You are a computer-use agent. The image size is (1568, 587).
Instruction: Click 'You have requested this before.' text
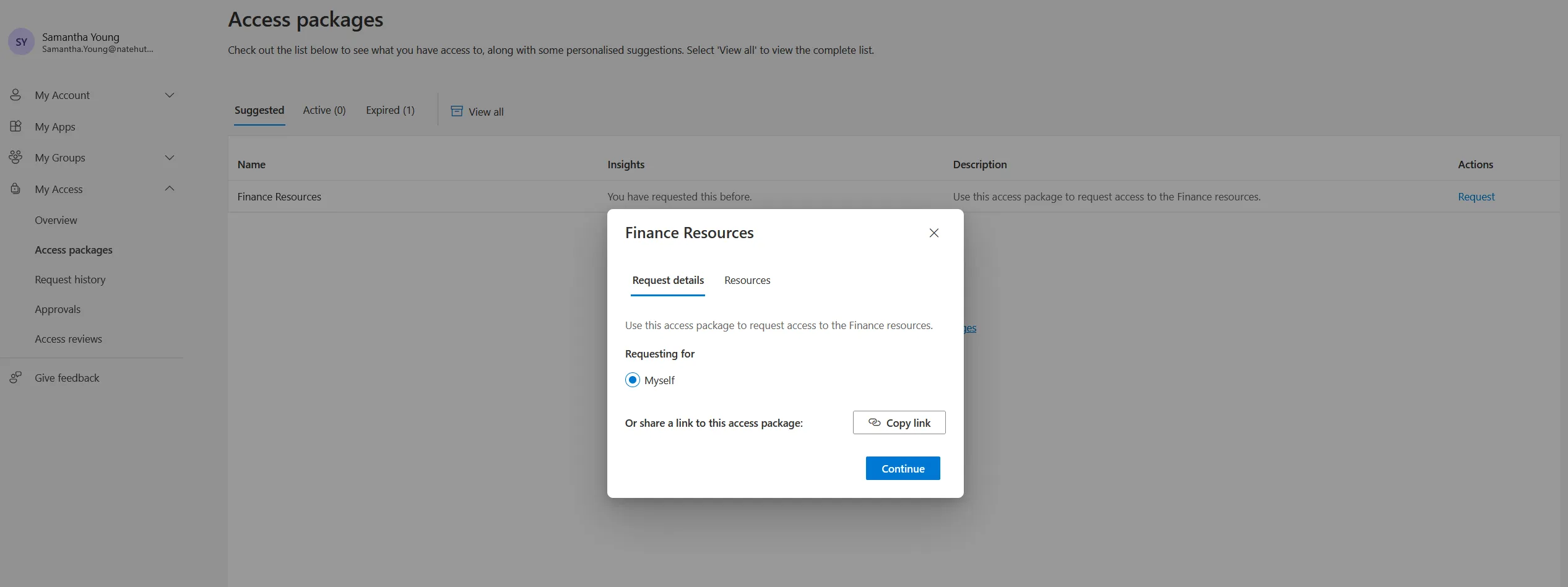[x=679, y=197]
